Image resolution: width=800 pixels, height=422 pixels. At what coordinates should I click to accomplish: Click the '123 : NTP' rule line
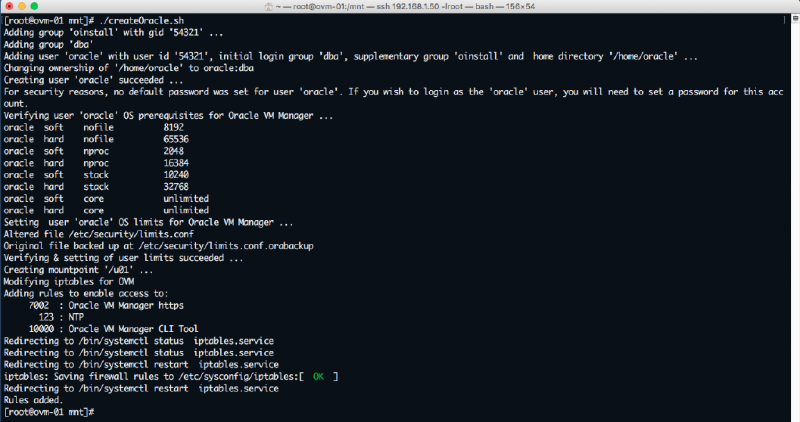(x=76, y=316)
